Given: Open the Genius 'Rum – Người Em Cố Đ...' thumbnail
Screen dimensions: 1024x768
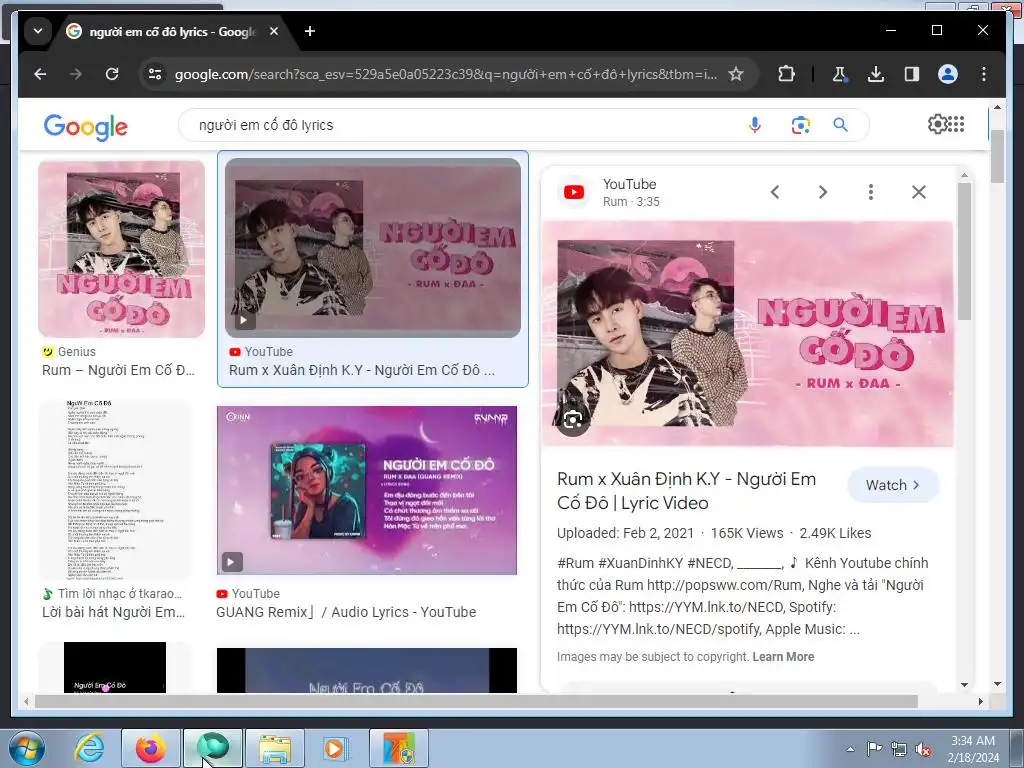Looking at the screenshot, I should (121, 249).
